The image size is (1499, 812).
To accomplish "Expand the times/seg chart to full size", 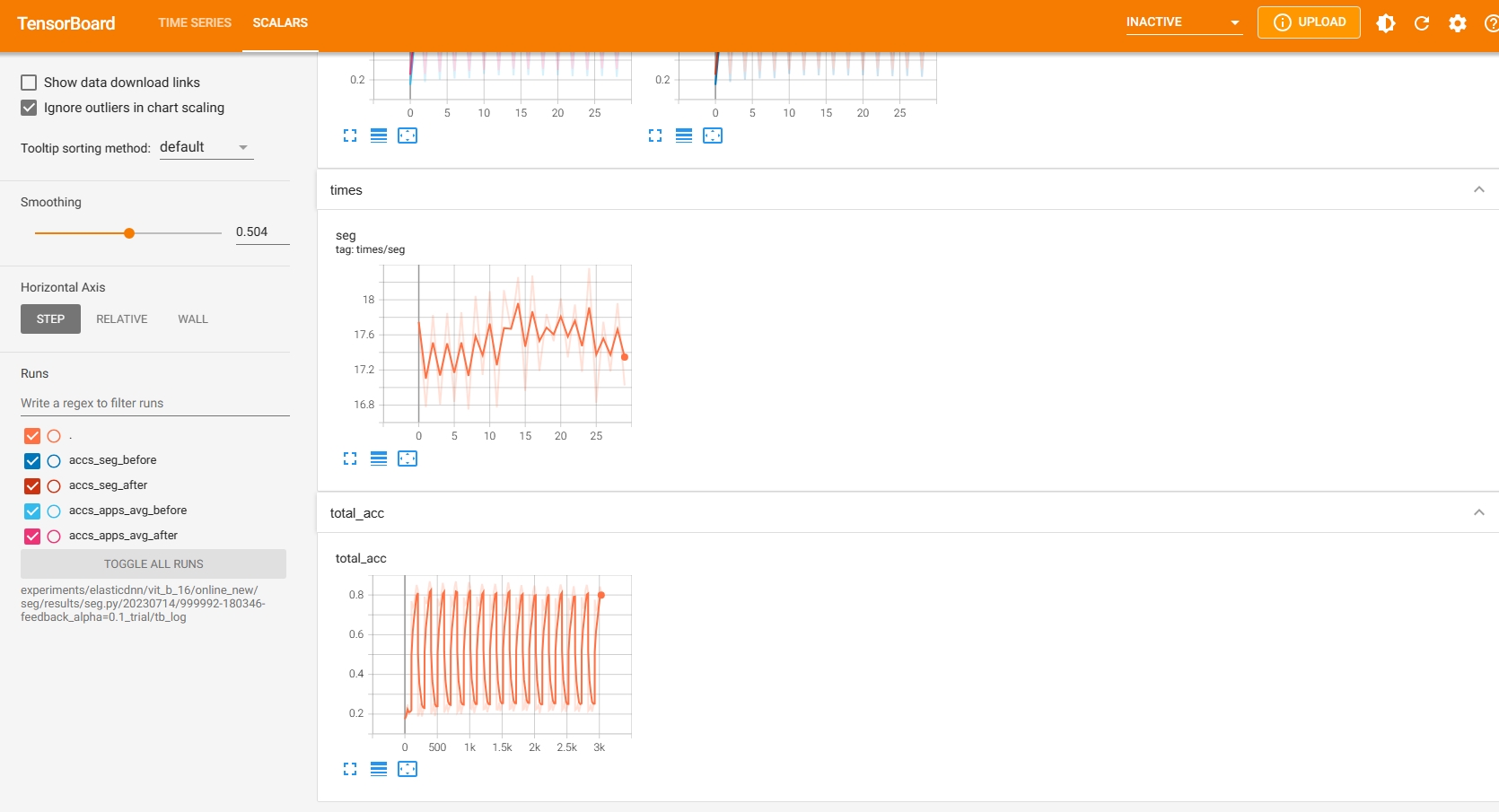I will 350,458.
